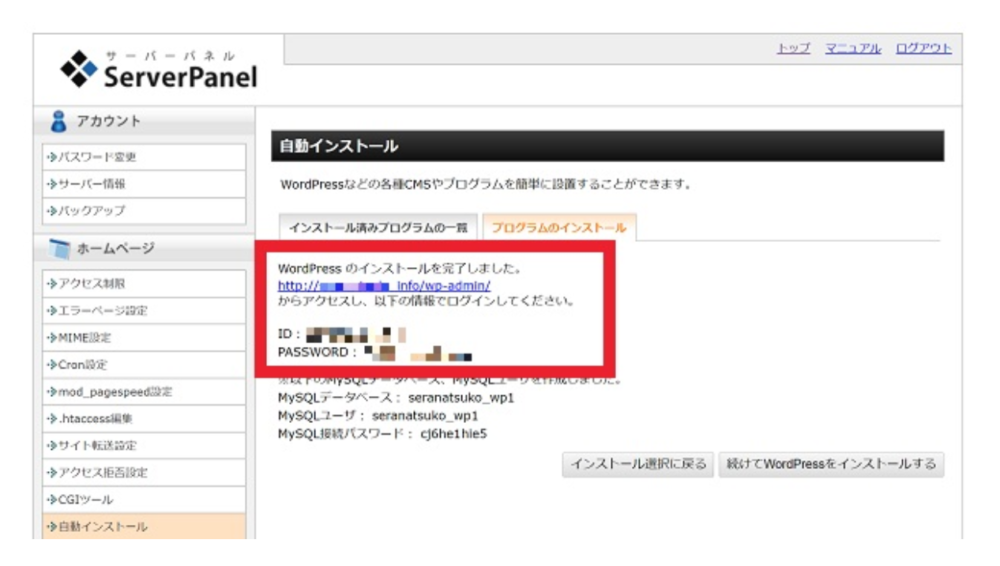Click the arrow icon beside CGIツール
This screenshot has width=1000, height=566.
tap(52, 499)
